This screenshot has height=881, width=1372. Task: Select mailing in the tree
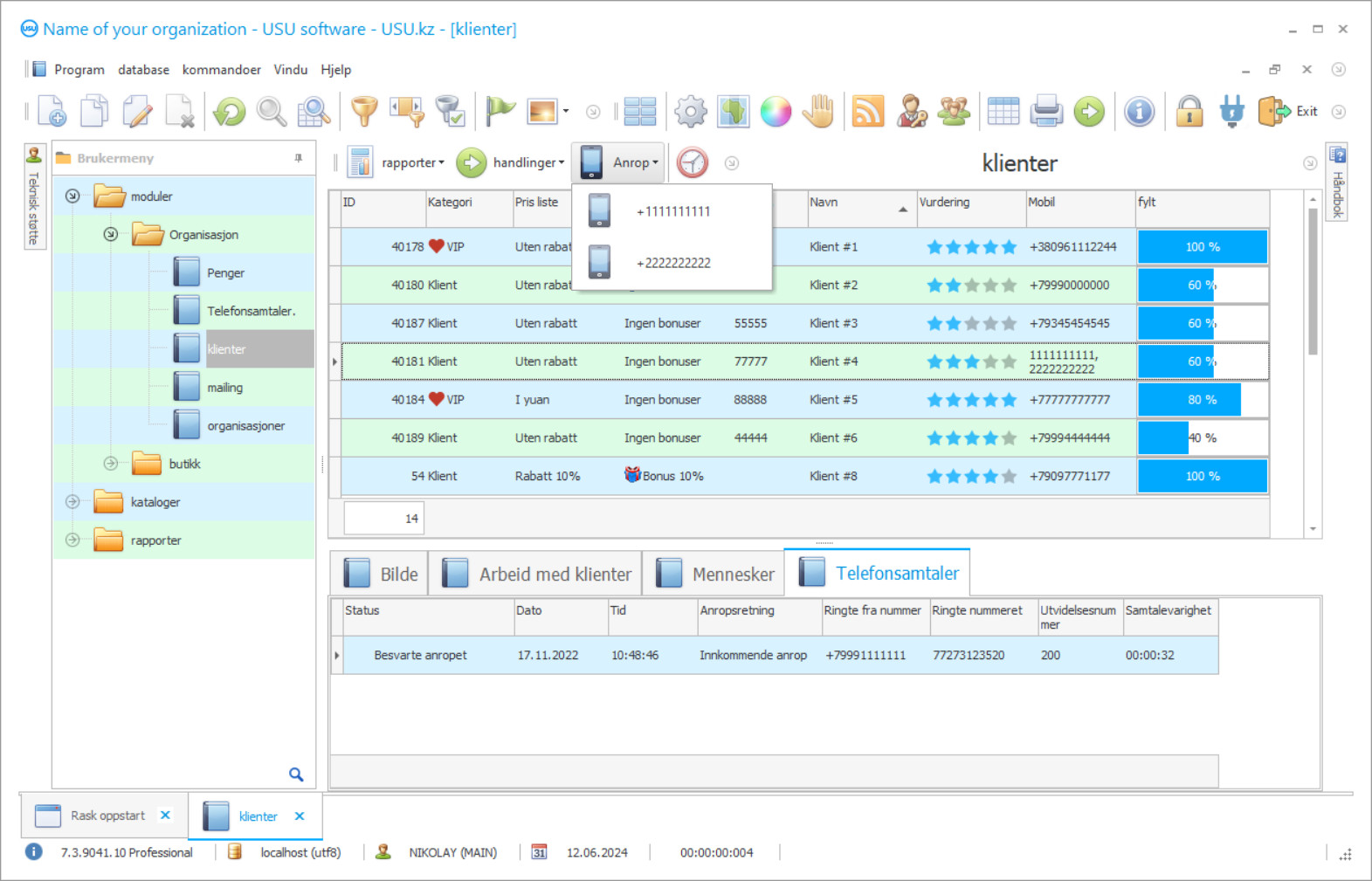(224, 388)
